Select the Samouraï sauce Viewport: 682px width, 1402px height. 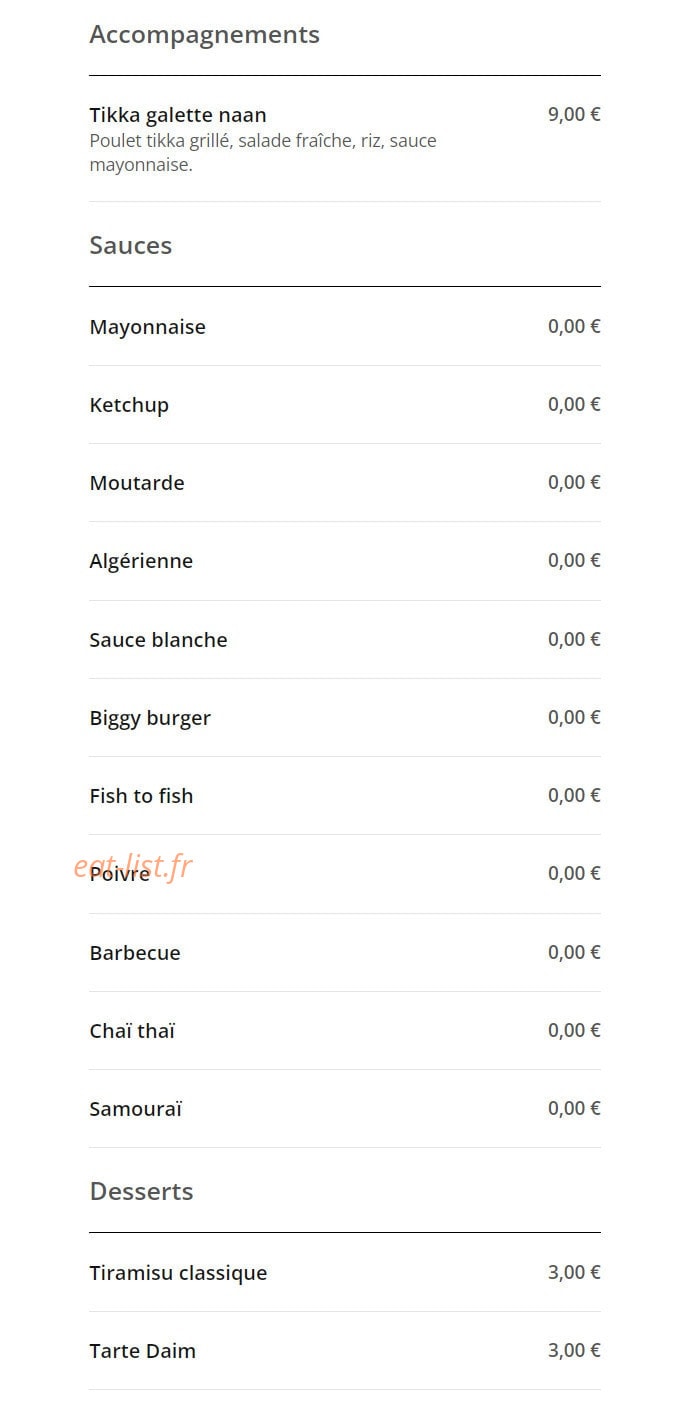pos(344,1109)
